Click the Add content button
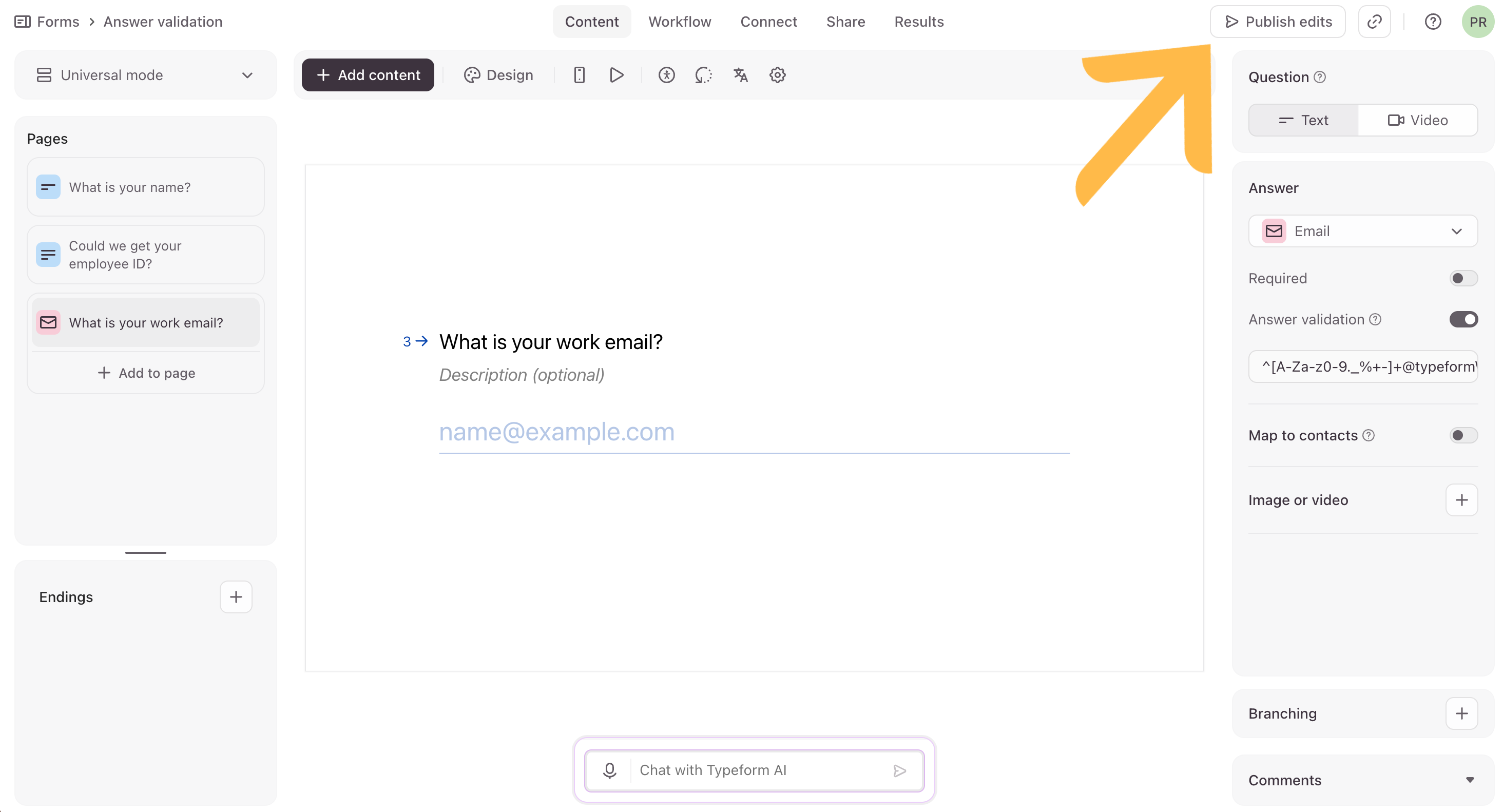Viewport: 1503px width, 812px height. pyautogui.click(x=368, y=74)
